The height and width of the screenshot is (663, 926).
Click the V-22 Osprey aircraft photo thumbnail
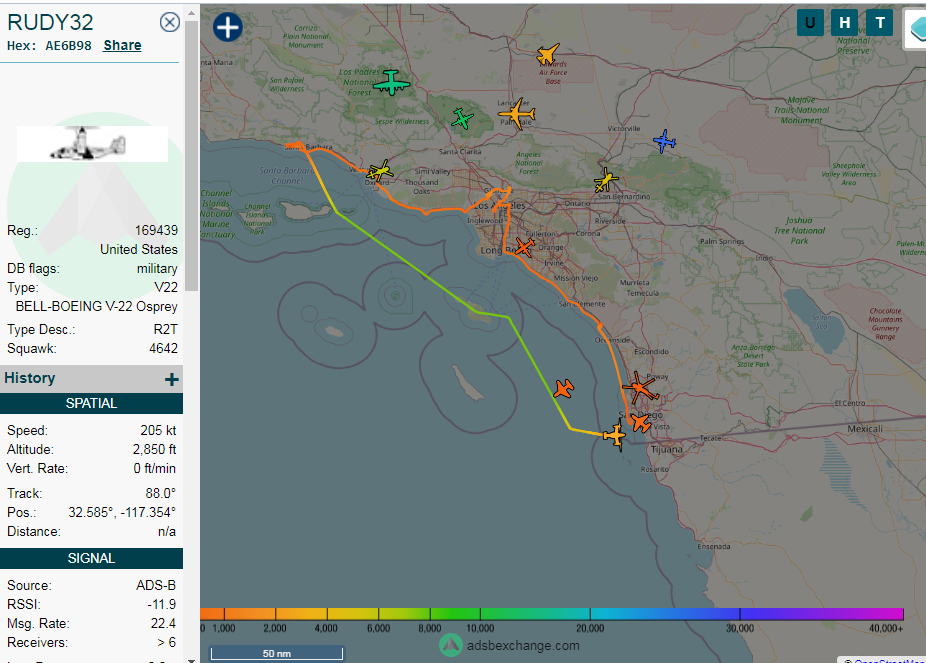(92, 143)
